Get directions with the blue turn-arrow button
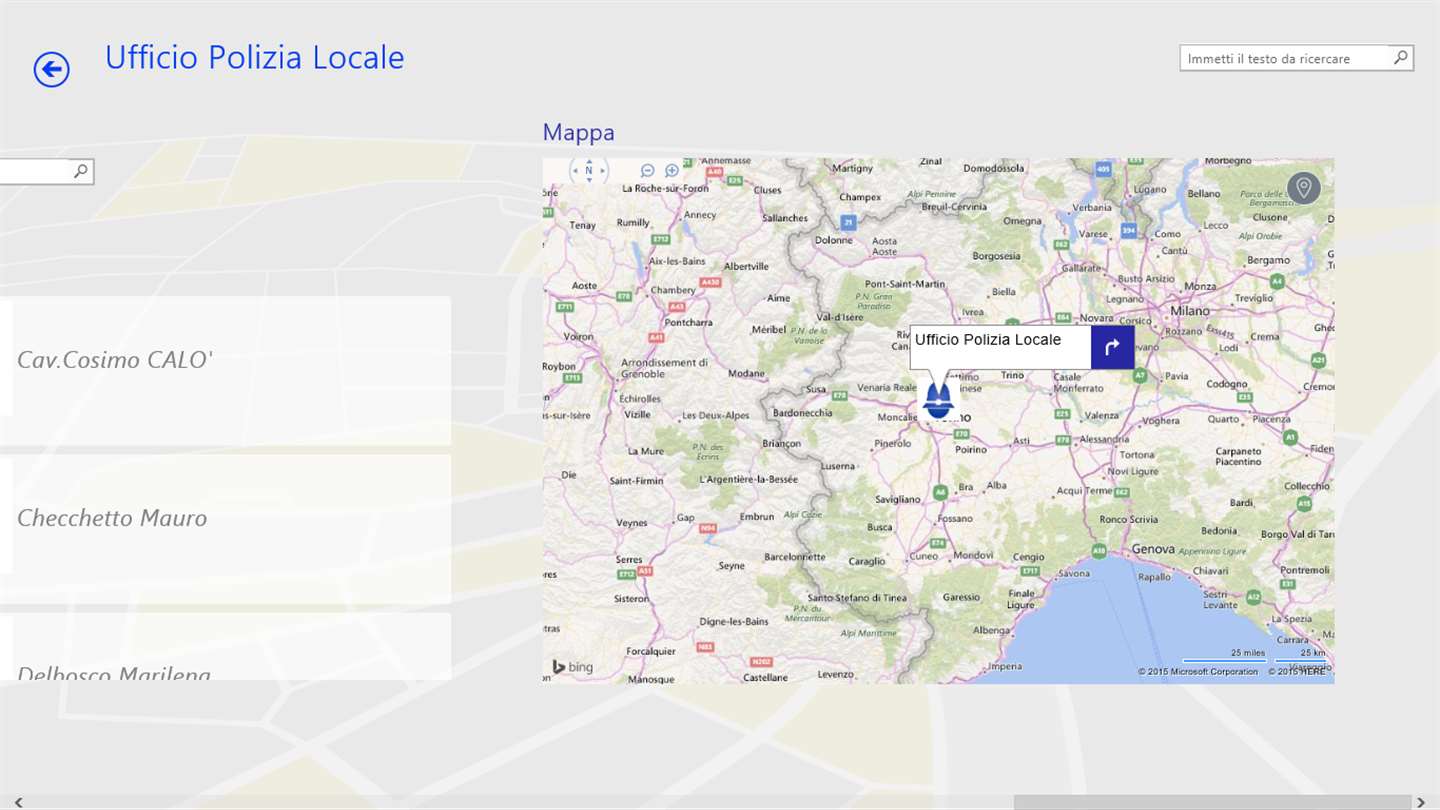The width and height of the screenshot is (1440, 810). [x=1112, y=347]
